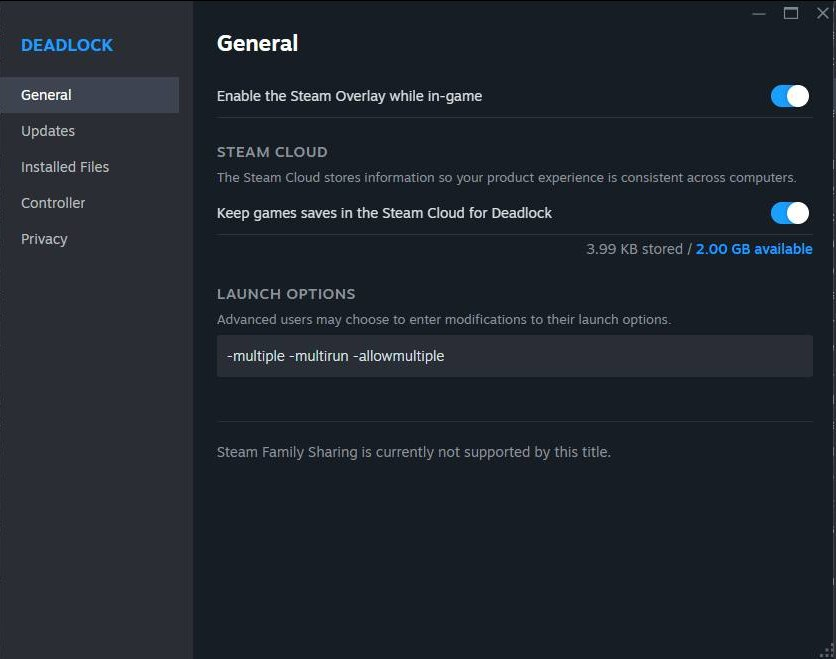Toggle Steam Overlay while in-game switch
Screen dimensions: 836x659
[x=790, y=96]
